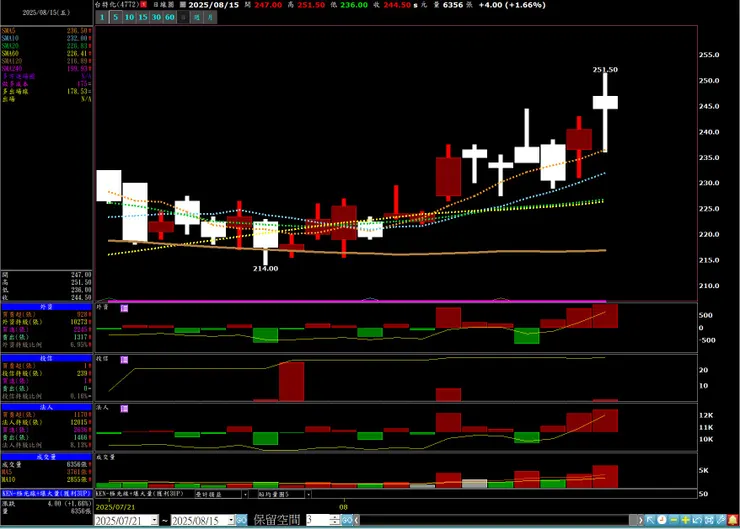Viewport: 740px width, 529px height.
Task: Select the 10-minute timeframe button
Action: (129, 17)
